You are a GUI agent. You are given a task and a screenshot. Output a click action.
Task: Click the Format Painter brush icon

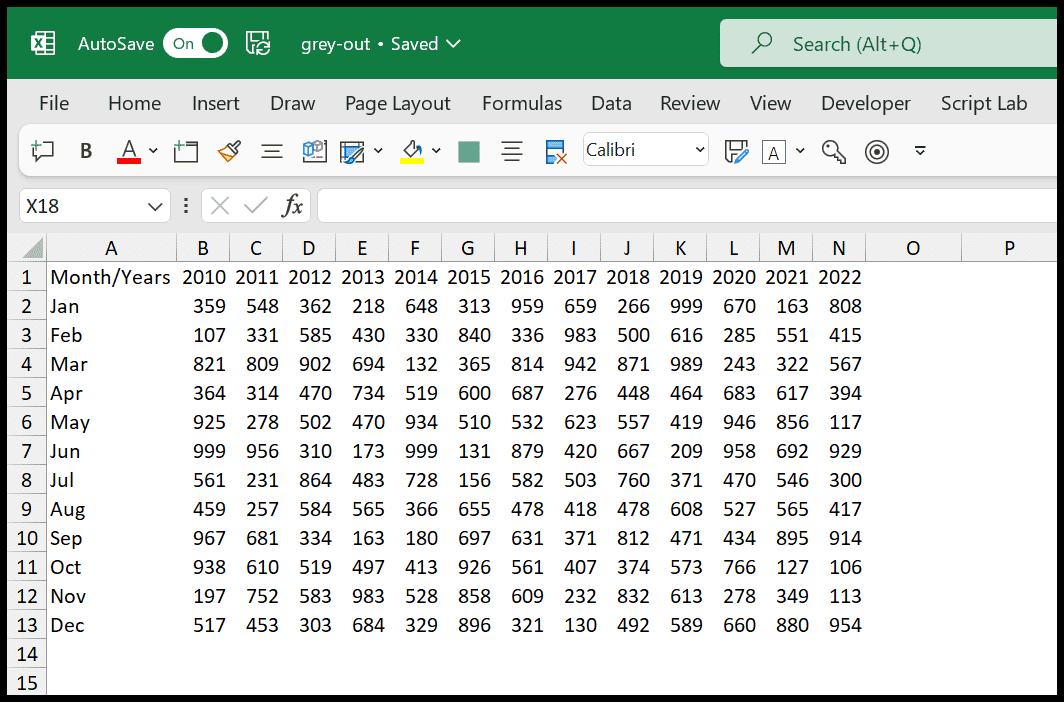pyautogui.click(x=229, y=151)
